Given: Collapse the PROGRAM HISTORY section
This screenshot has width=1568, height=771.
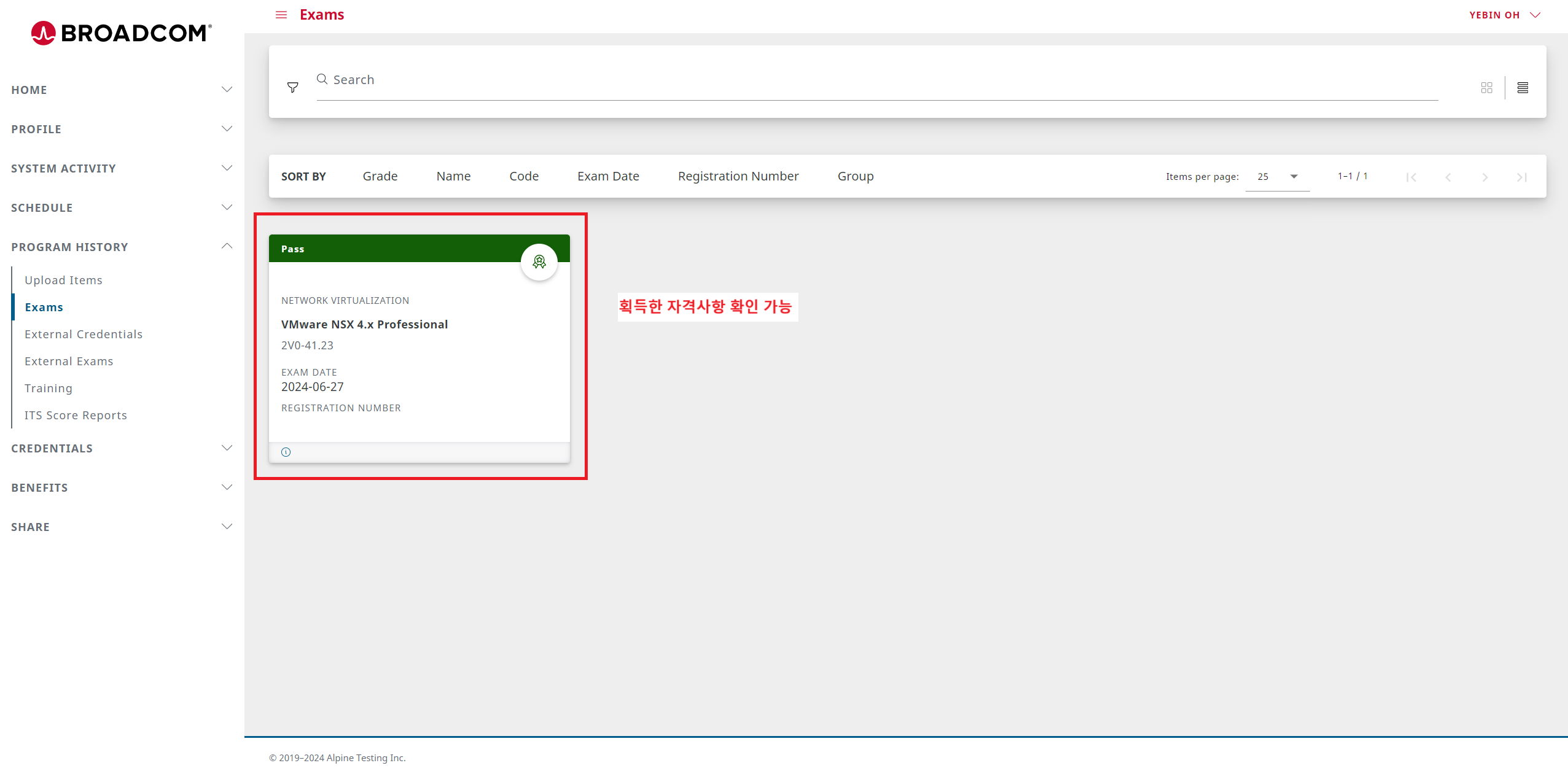Looking at the screenshot, I should (227, 247).
